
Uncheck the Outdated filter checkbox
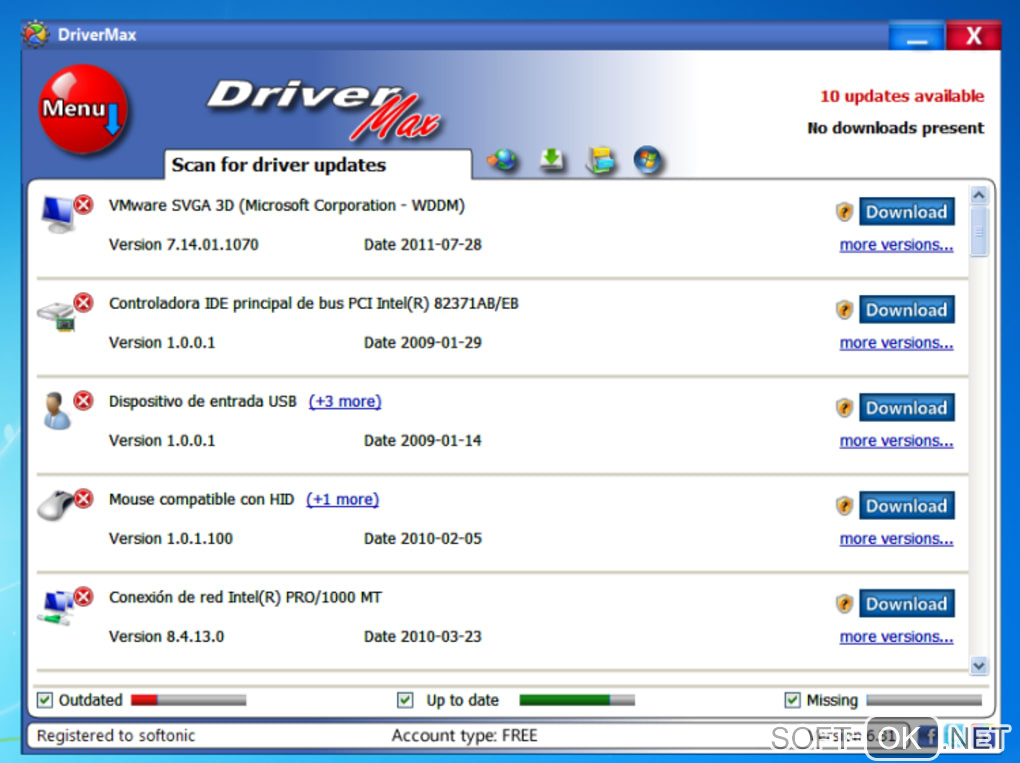pyautogui.click(x=44, y=700)
